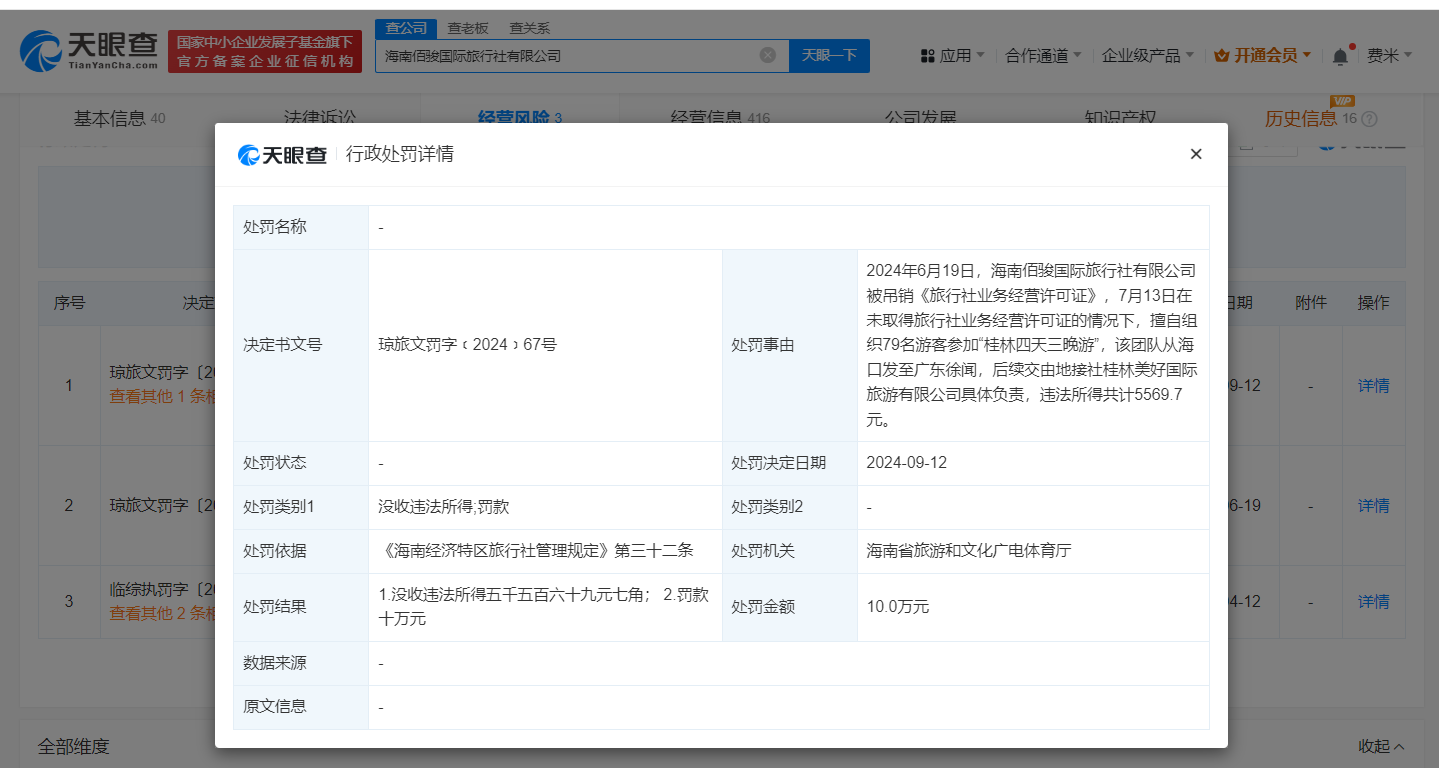Select the legal basis 《海南经济特区旅行社管理规定》第三十二条
This screenshot has width=1439, height=768.
[536, 551]
